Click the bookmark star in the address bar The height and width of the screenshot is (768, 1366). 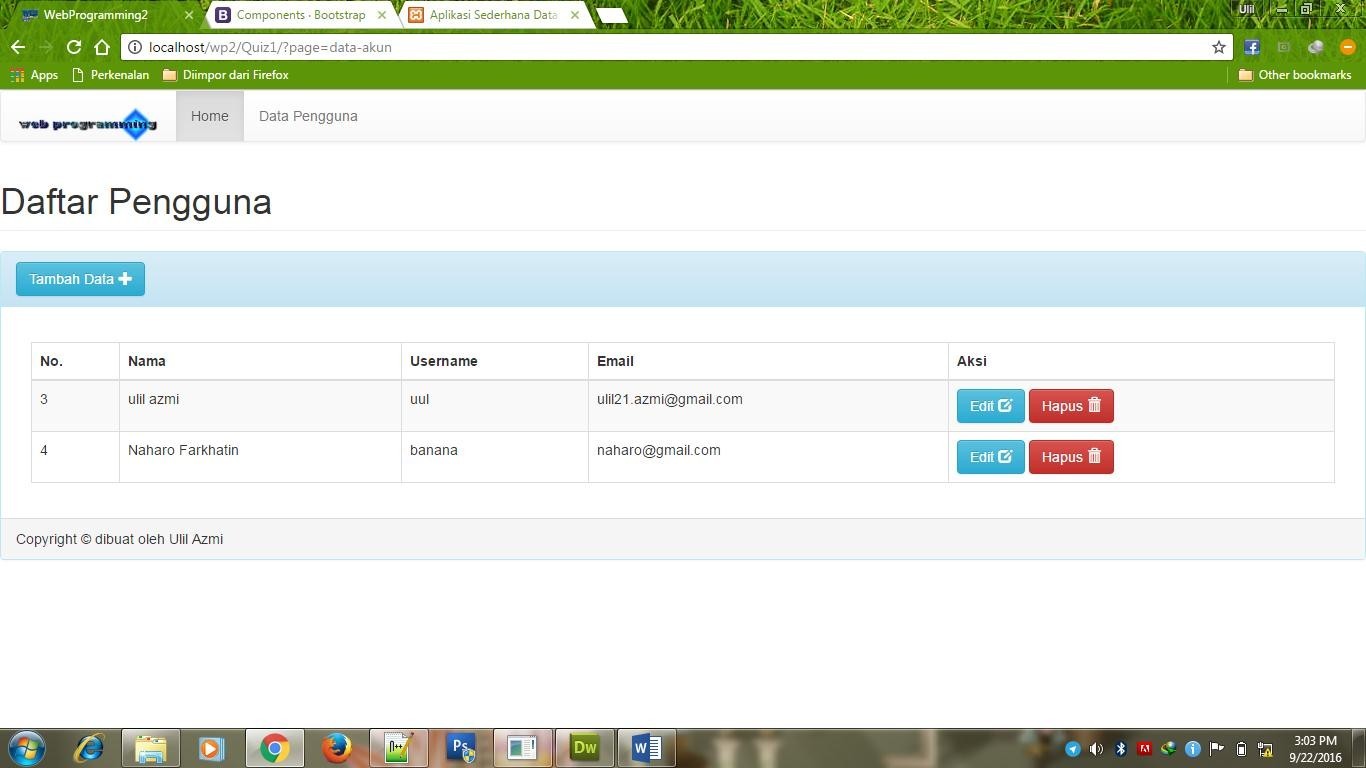click(x=1218, y=47)
